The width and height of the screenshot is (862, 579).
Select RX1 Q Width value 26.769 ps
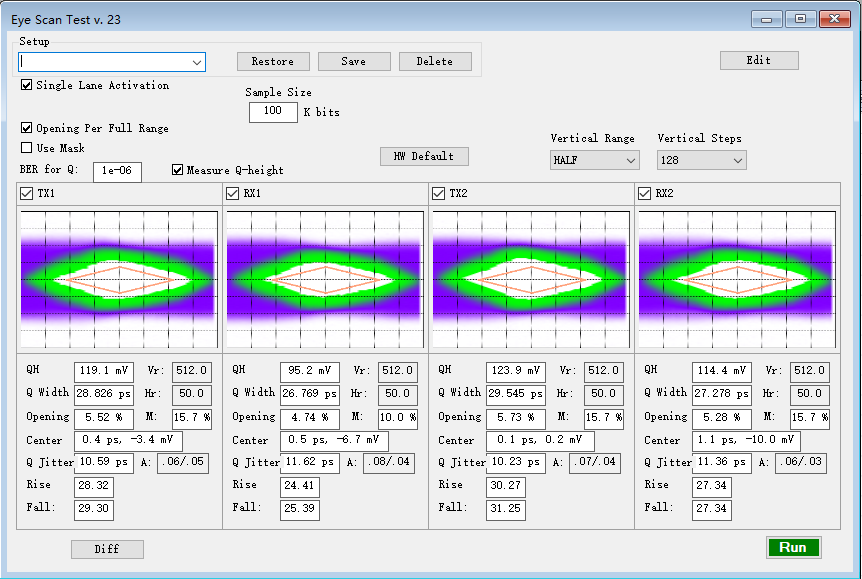(310, 395)
